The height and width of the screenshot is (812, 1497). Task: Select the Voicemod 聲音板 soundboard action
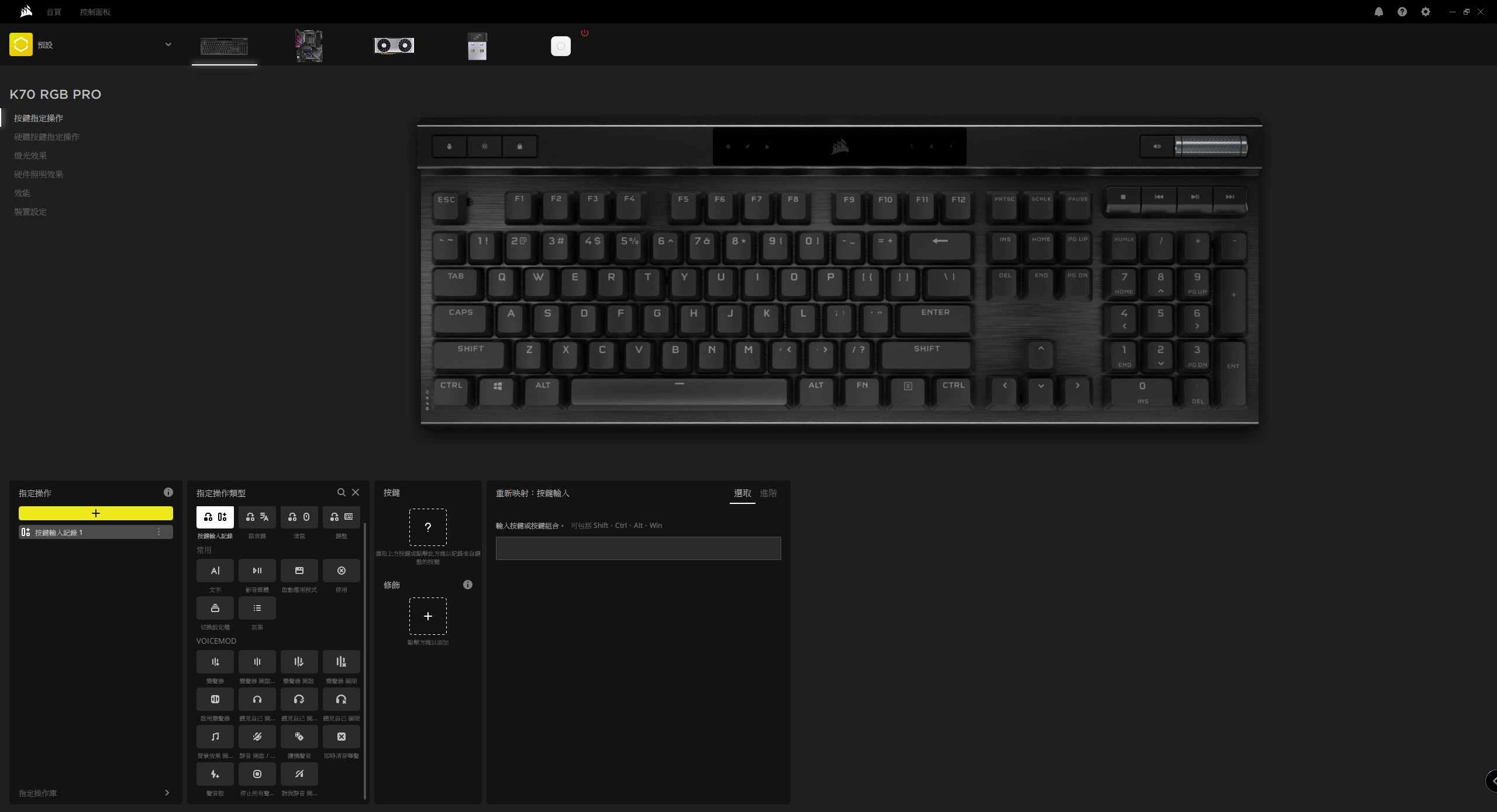(215, 774)
